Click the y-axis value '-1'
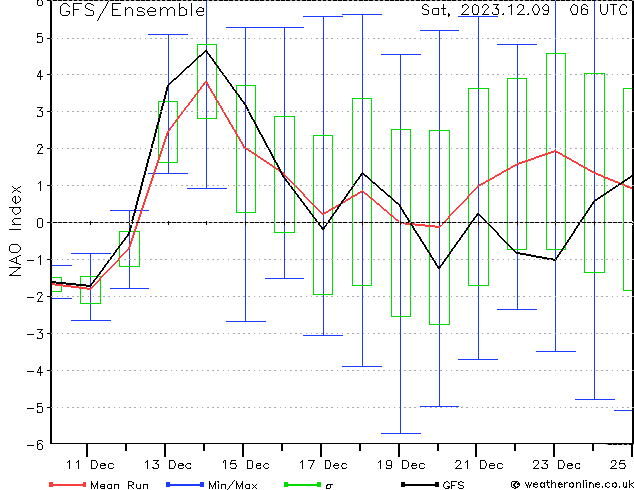The height and width of the screenshot is (490, 634). click(35, 260)
